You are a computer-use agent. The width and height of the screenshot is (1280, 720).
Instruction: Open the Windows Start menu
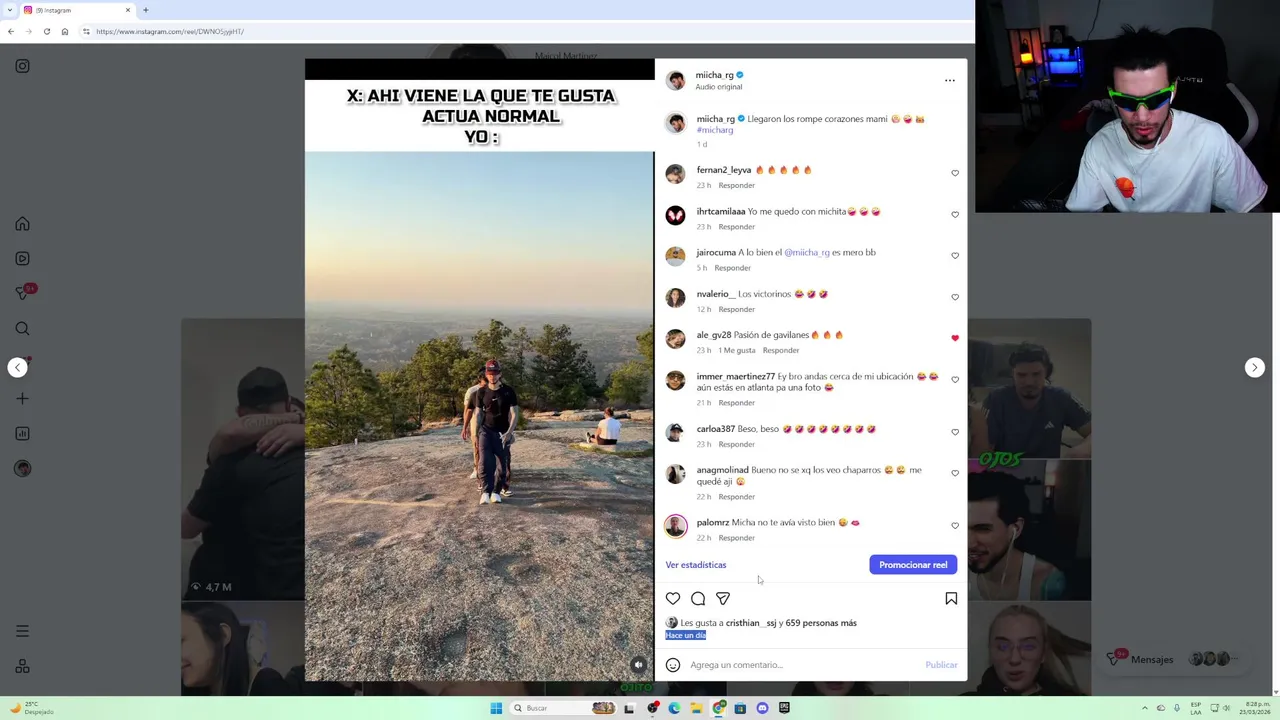pyautogui.click(x=496, y=708)
